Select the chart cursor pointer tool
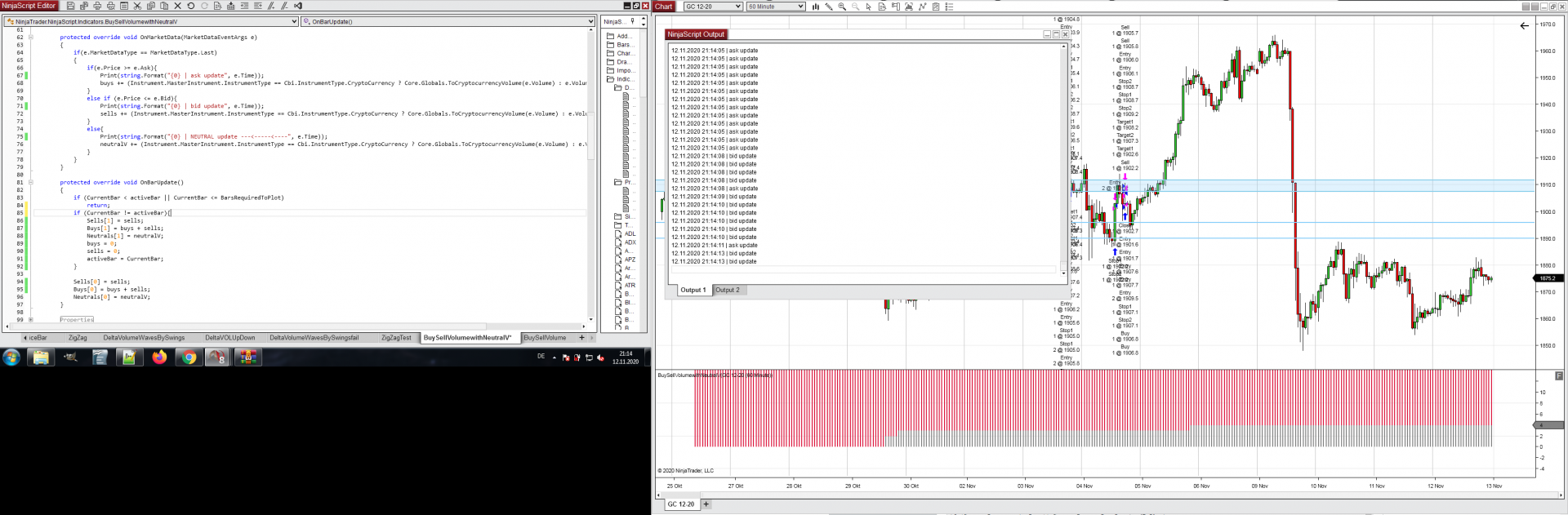The image size is (1568, 515). 869,7
